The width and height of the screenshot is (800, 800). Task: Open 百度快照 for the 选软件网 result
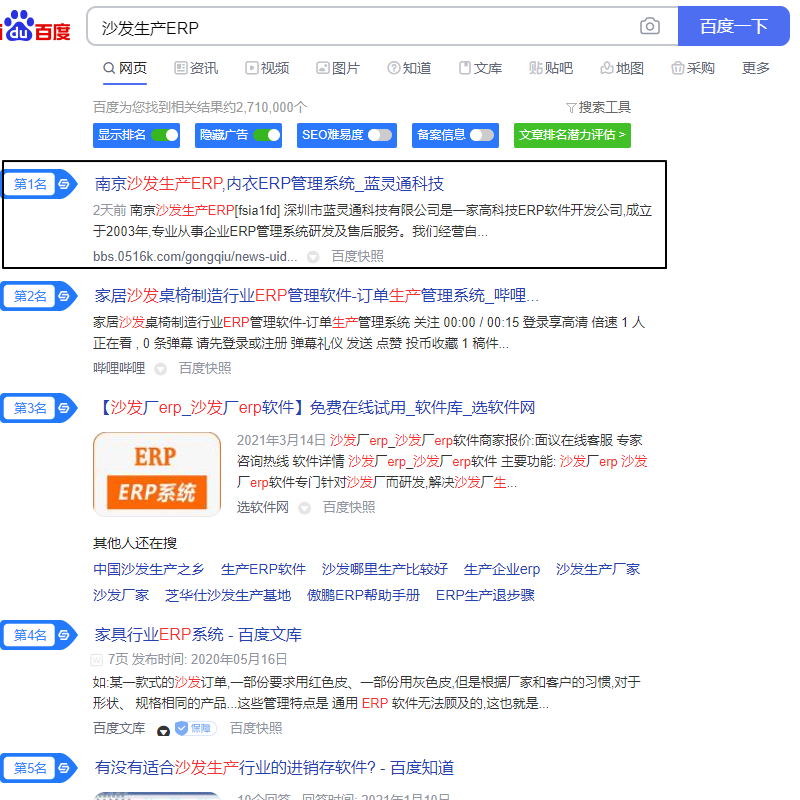click(349, 507)
